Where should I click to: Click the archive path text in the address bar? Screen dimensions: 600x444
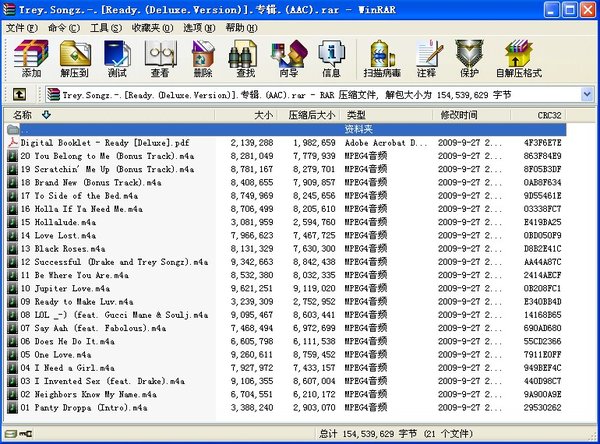(287, 95)
